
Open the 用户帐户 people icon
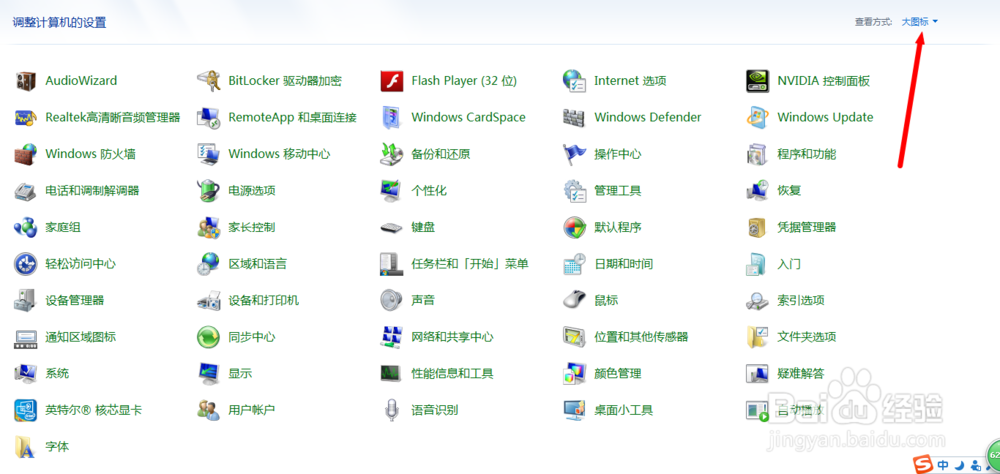coord(209,410)
